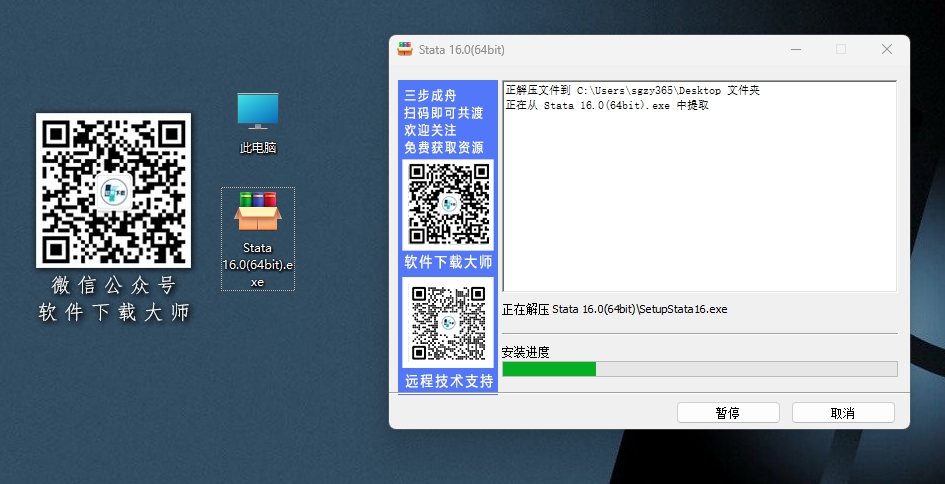This screenshot has height=484, width=945.
Task: Click the green 安装进度 progress bar
Action: pyautogui.click(x=700, y=369)
